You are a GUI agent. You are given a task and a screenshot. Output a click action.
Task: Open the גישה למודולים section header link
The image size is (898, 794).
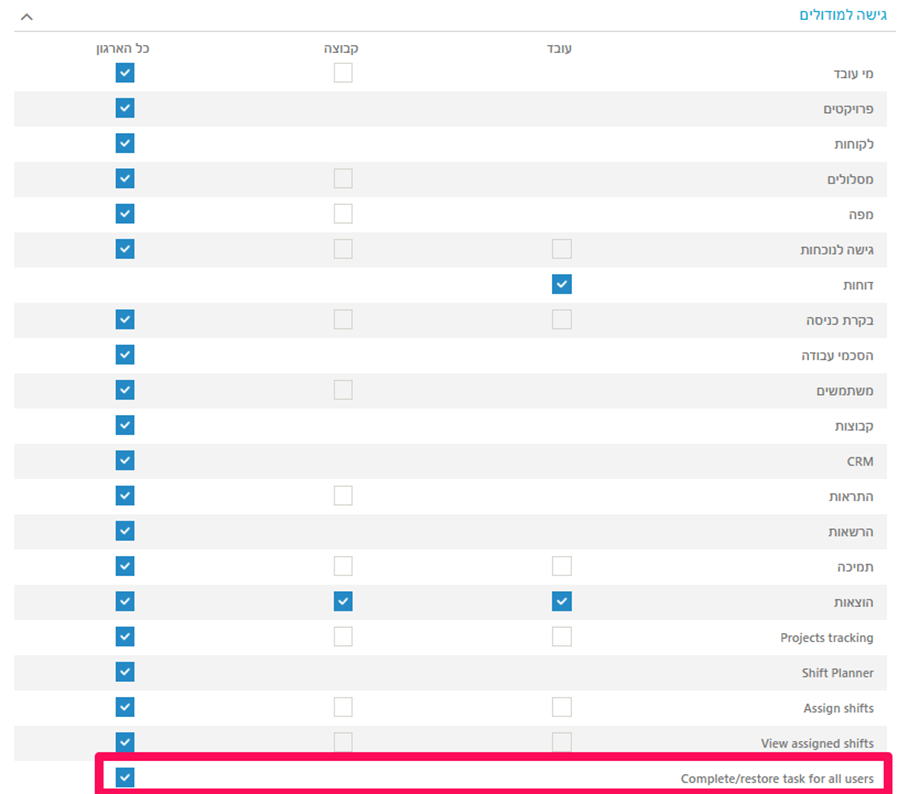tap(842, 15)
